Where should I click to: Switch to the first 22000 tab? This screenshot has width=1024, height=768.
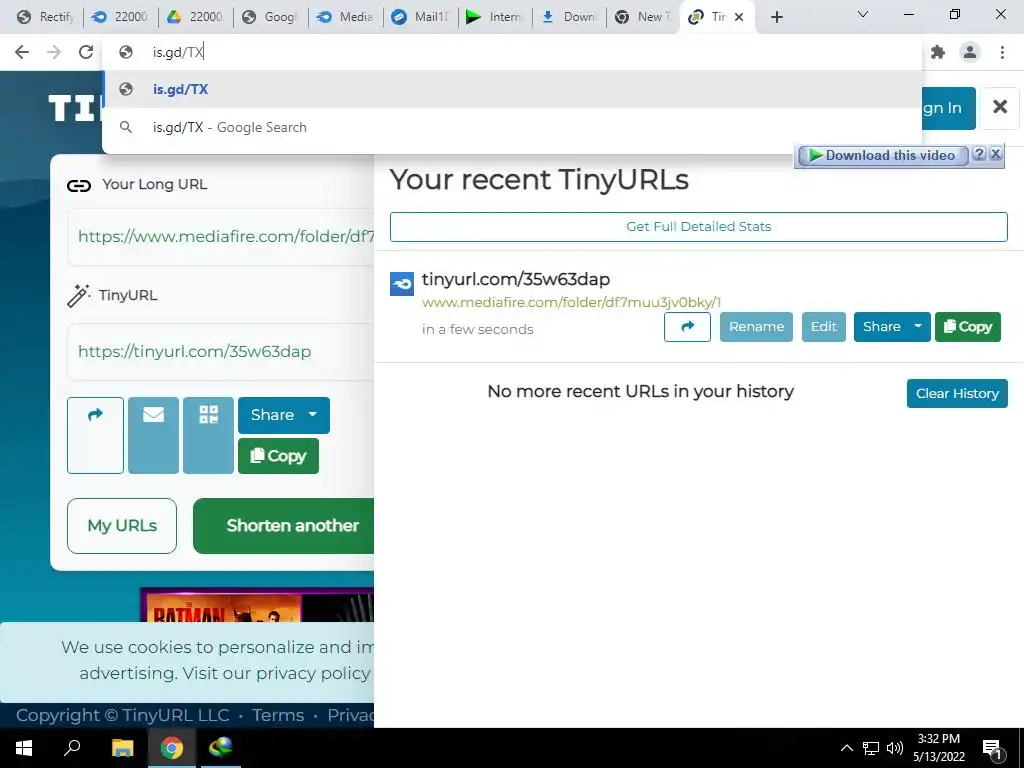point(121,17)
